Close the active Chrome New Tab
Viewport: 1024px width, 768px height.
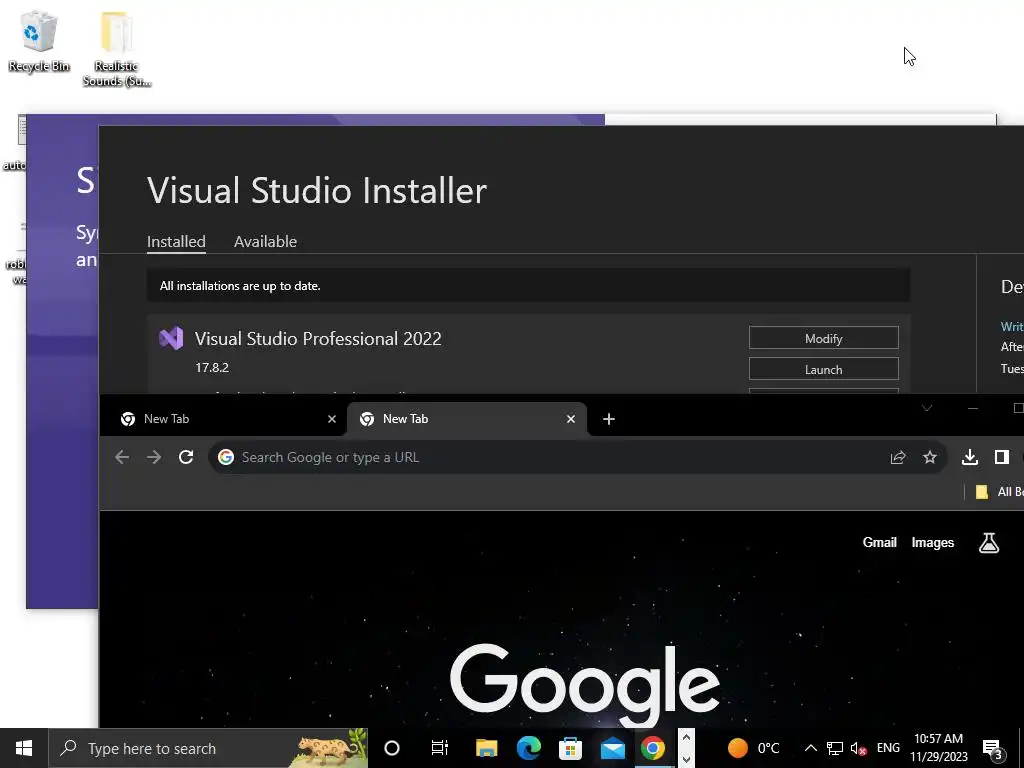pos(571,419)
